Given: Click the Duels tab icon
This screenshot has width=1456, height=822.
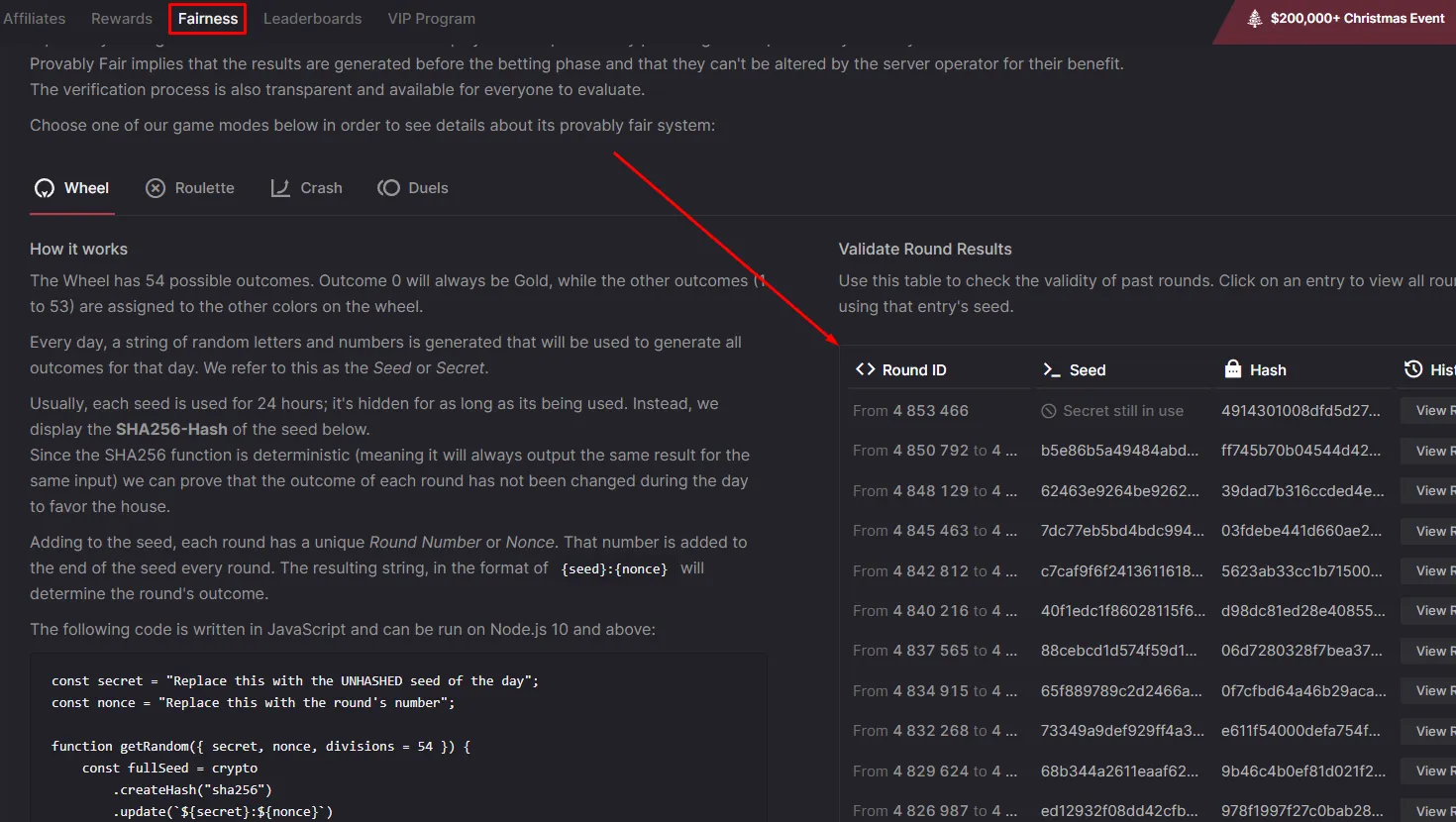Looking at the screenshot, I should pos(388,188).
